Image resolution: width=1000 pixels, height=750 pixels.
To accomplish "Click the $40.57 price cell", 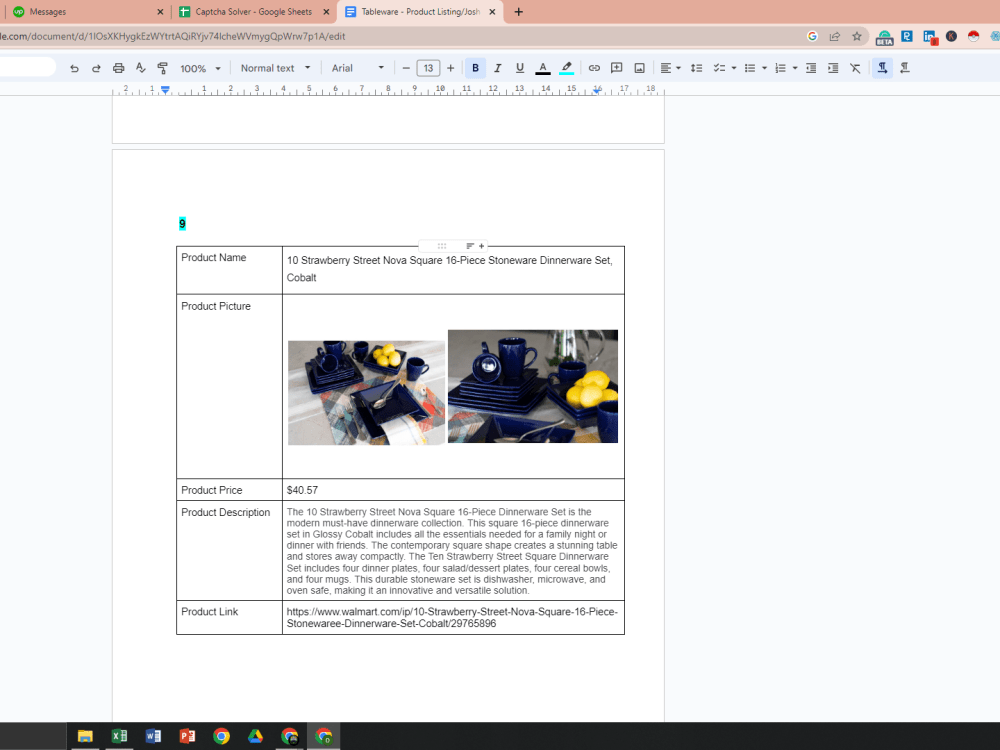I will pos(453,490).
